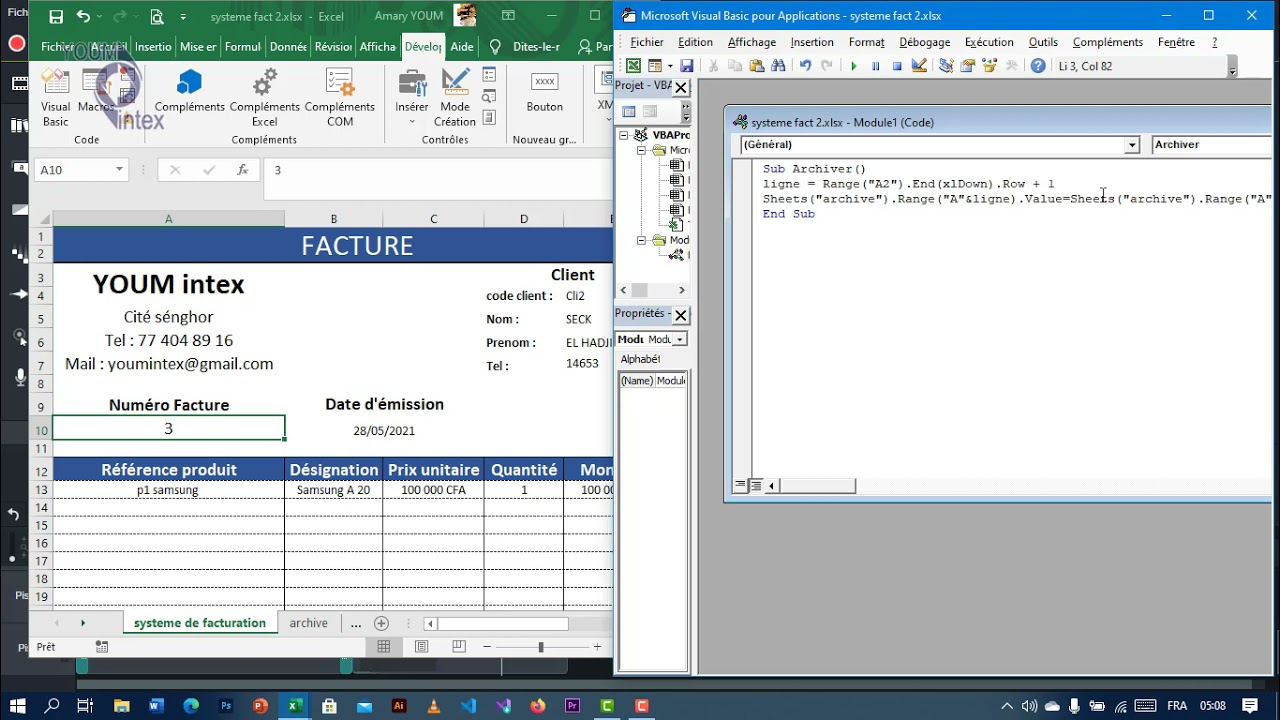Open the VBA Insertion menu
1280x720 pixels.
click(x=812, y=42)
